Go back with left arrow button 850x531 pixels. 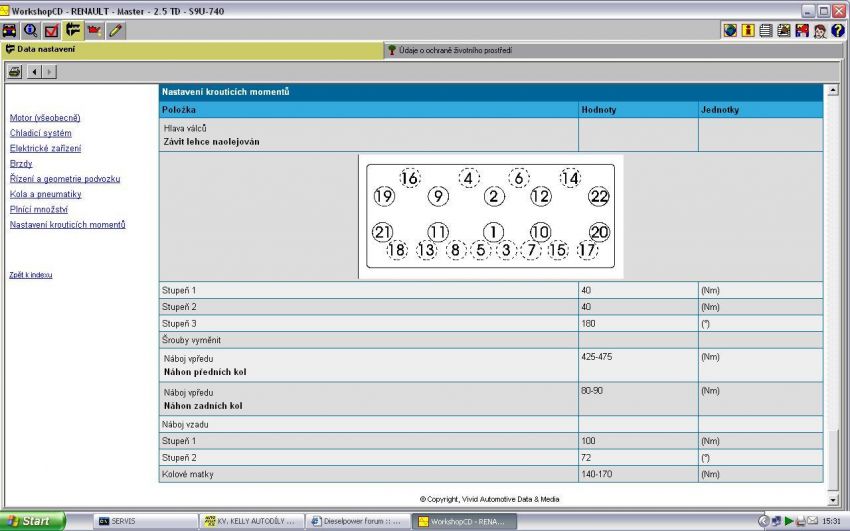tap(34, 72)
